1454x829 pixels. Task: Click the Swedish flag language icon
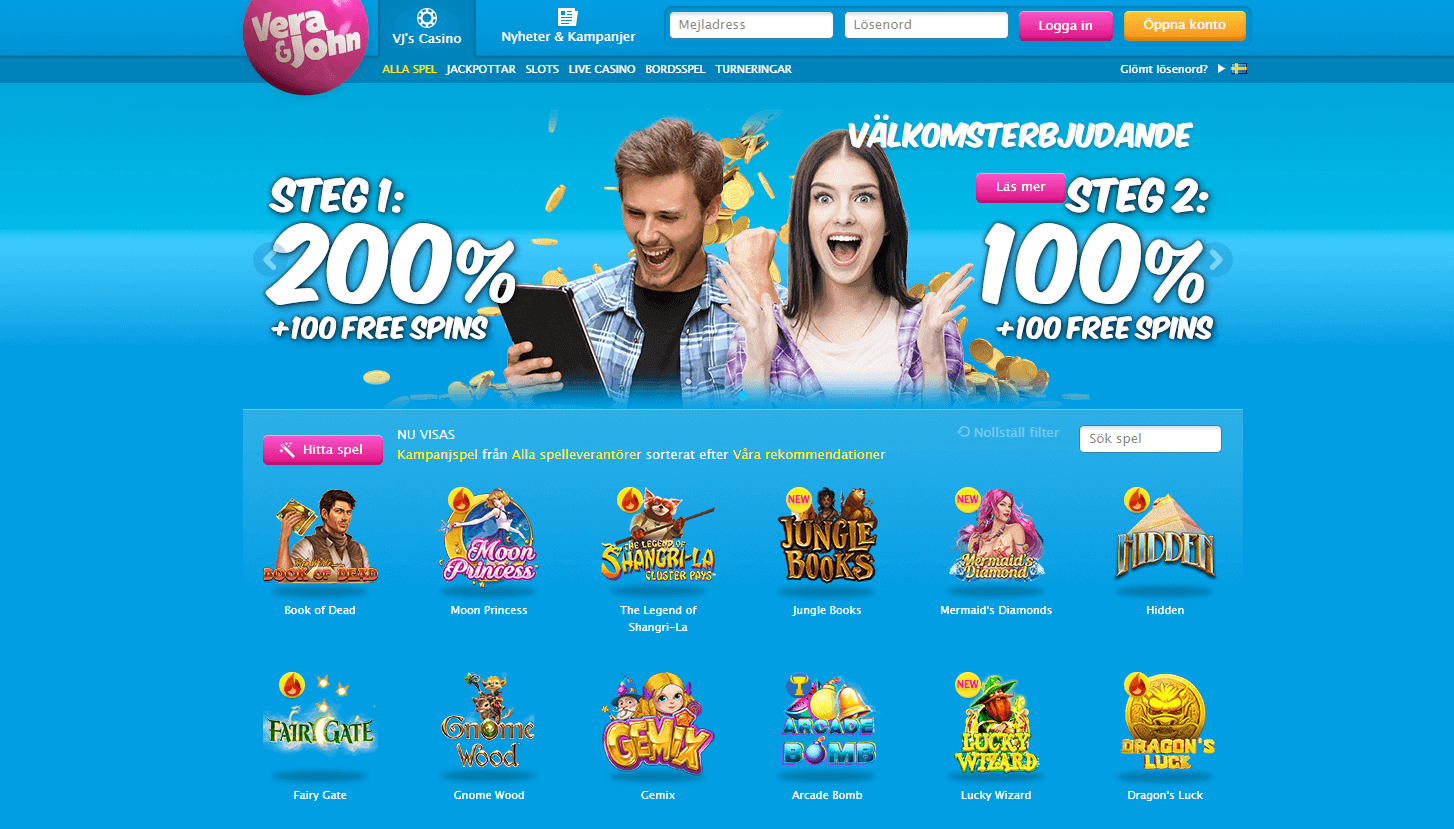(1239, 69)
